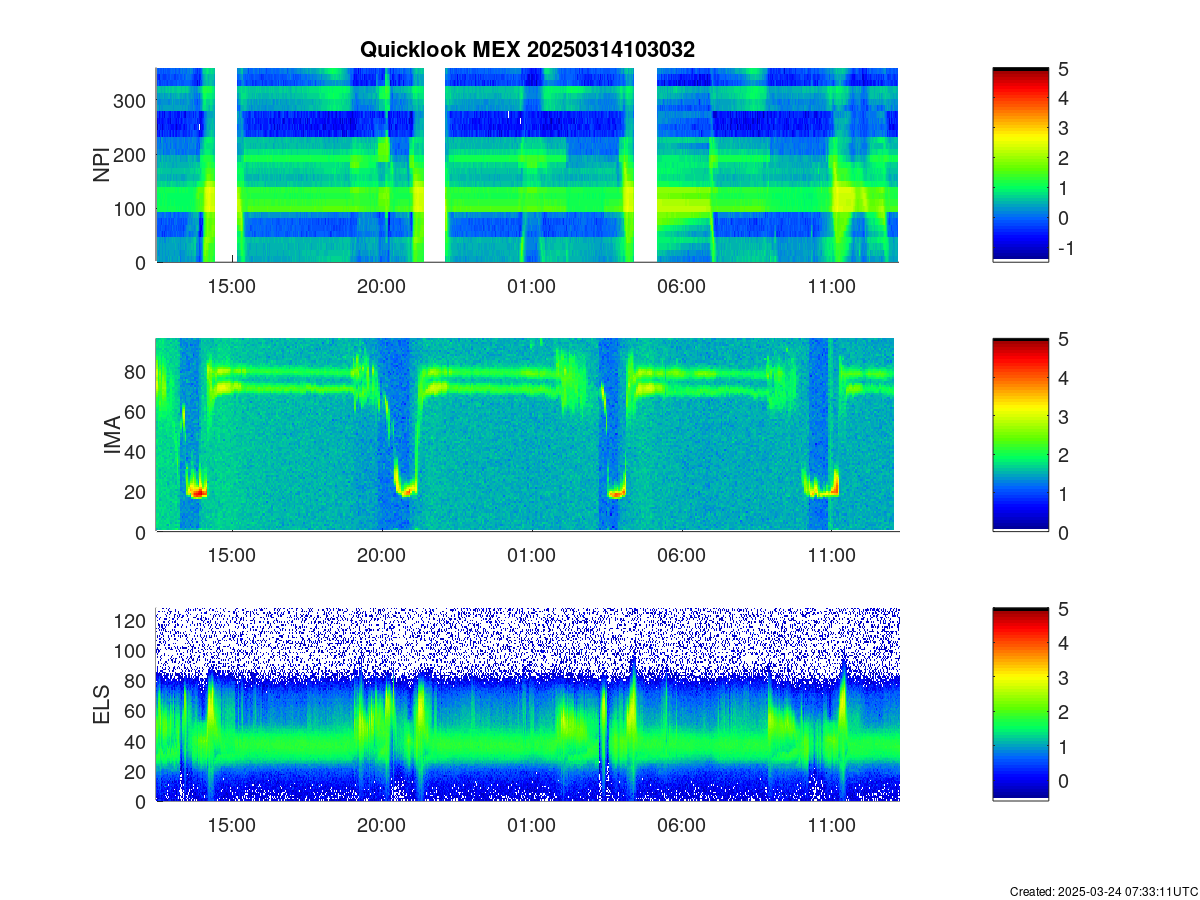1200x900 pixels.
Task: Click the 01:00 time label under ELS plot
Action: pyautogui.click(x=531, y=826)
